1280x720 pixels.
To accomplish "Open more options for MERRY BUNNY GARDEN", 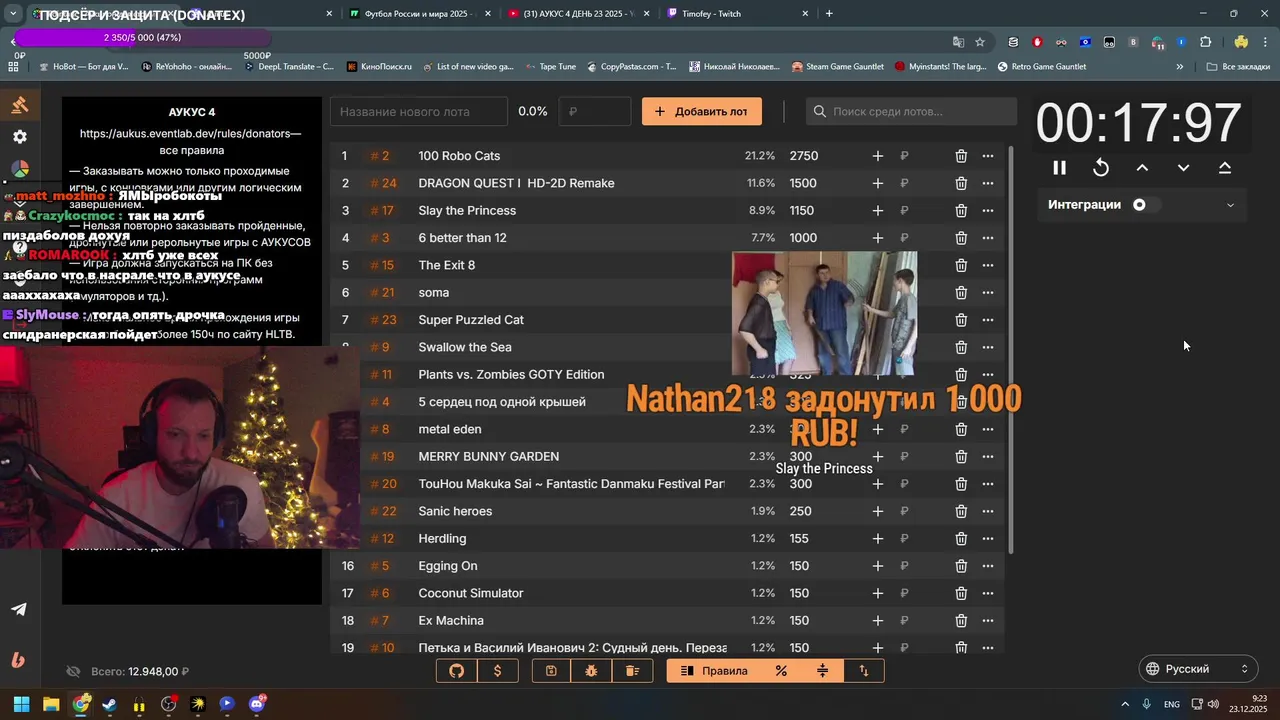I will point(988,457).
